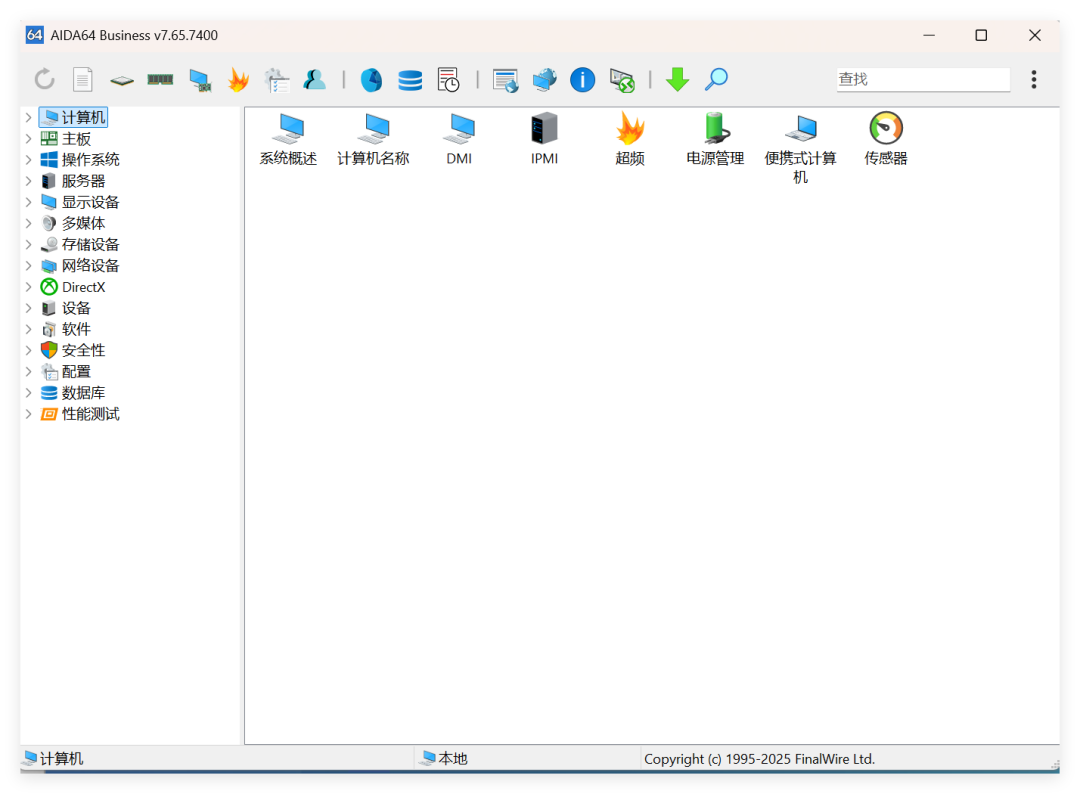The image size is (1080, 794).
Task: Open the 计算机名称 page icon
Action: tap(373, 140)
